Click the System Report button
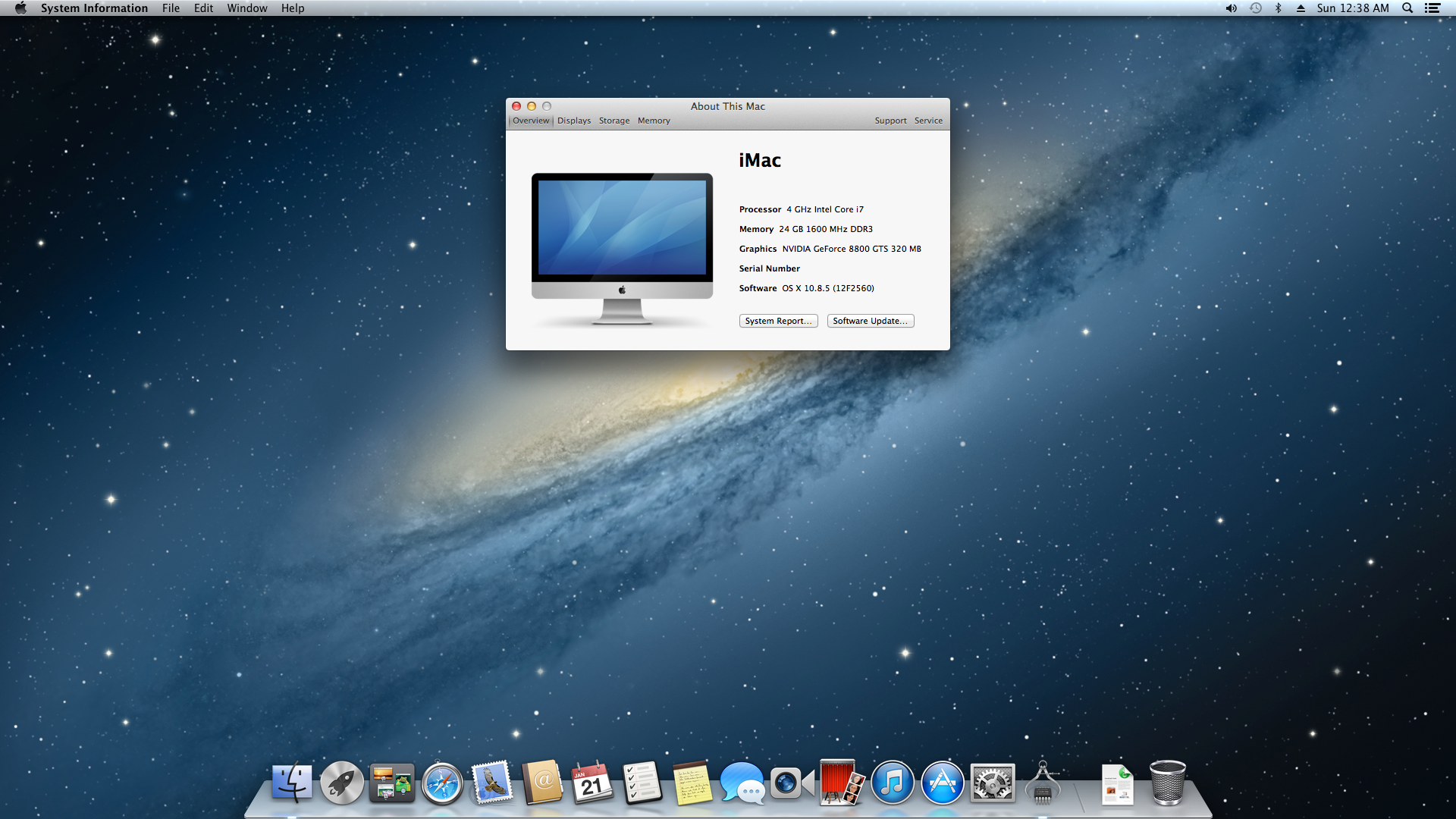 [778, 321]
